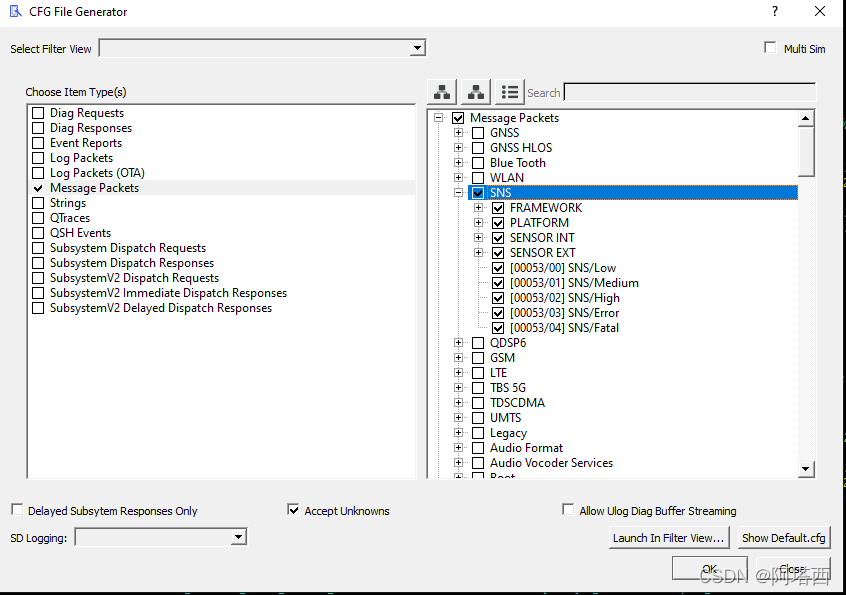
Task: Click the tree vertical scrollbar thumb
Action: tap(806, 152)
